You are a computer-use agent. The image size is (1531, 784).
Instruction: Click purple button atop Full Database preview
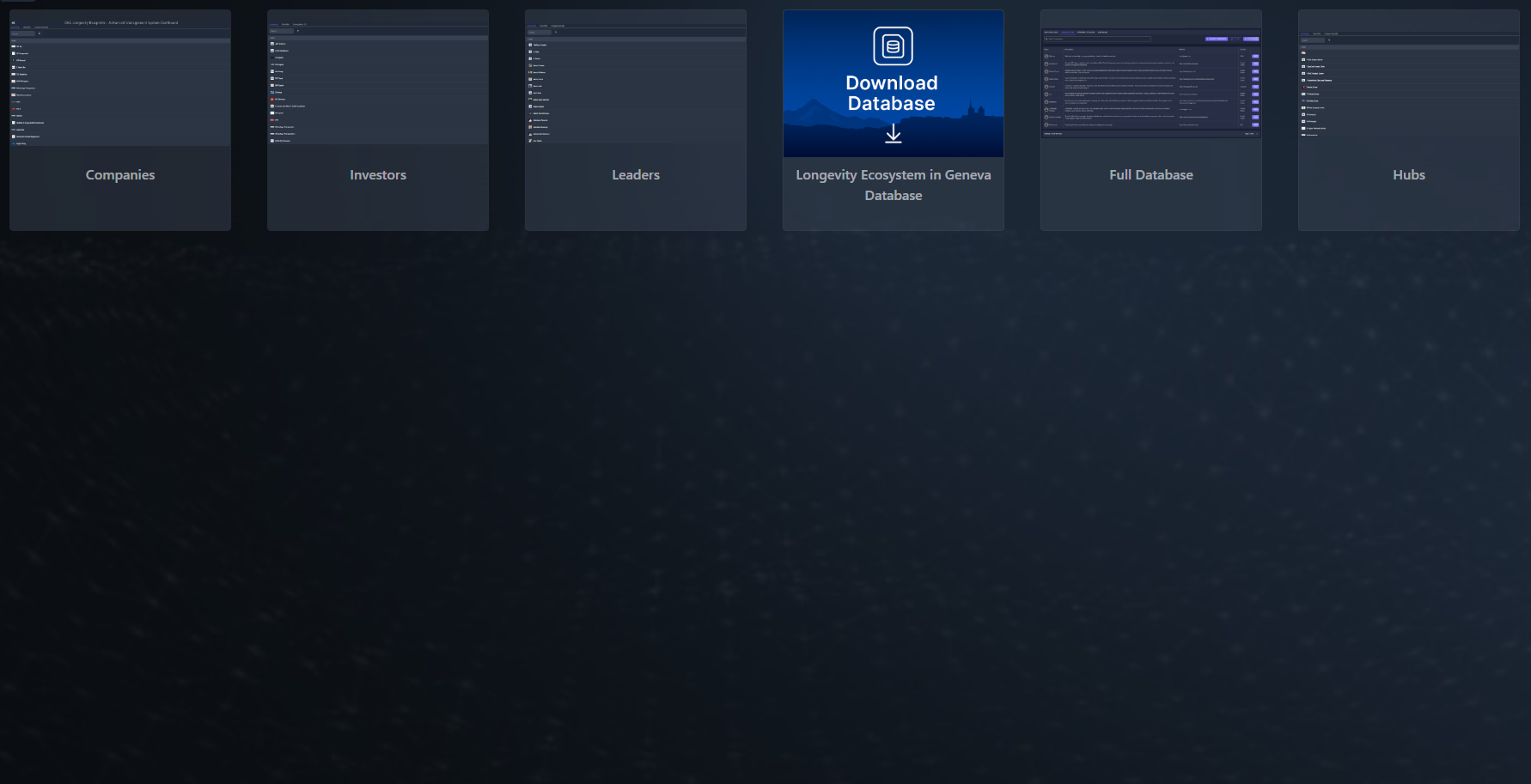coord(1216,39)
